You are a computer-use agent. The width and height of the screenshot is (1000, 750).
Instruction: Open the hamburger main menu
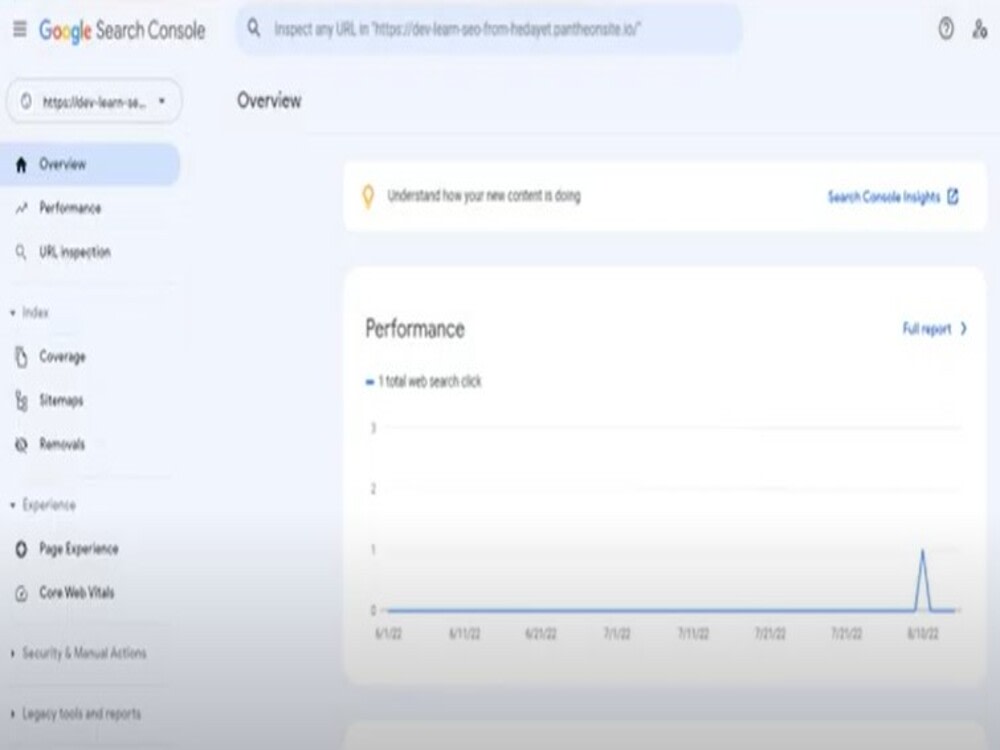point(20,29)
